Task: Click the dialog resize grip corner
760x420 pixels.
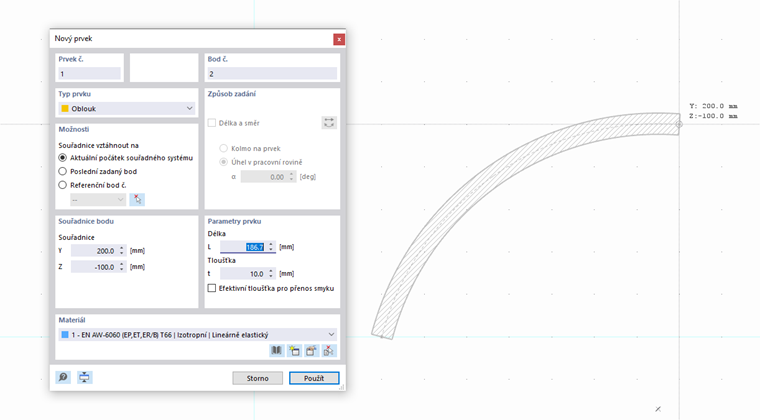Action: [342, 387]
